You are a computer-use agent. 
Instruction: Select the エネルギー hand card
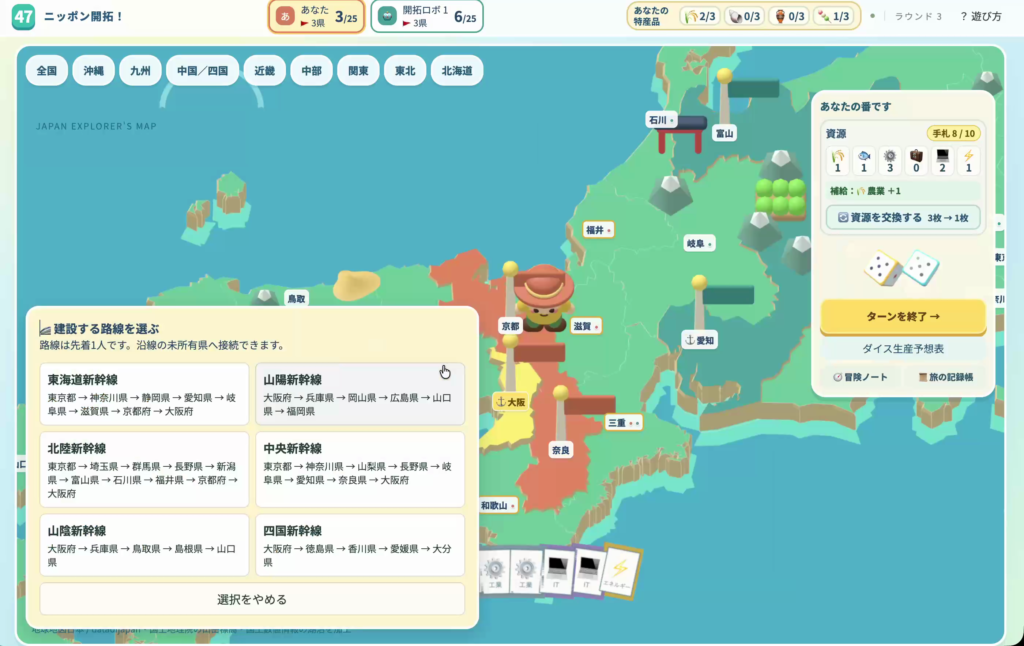tap(621, 571)
